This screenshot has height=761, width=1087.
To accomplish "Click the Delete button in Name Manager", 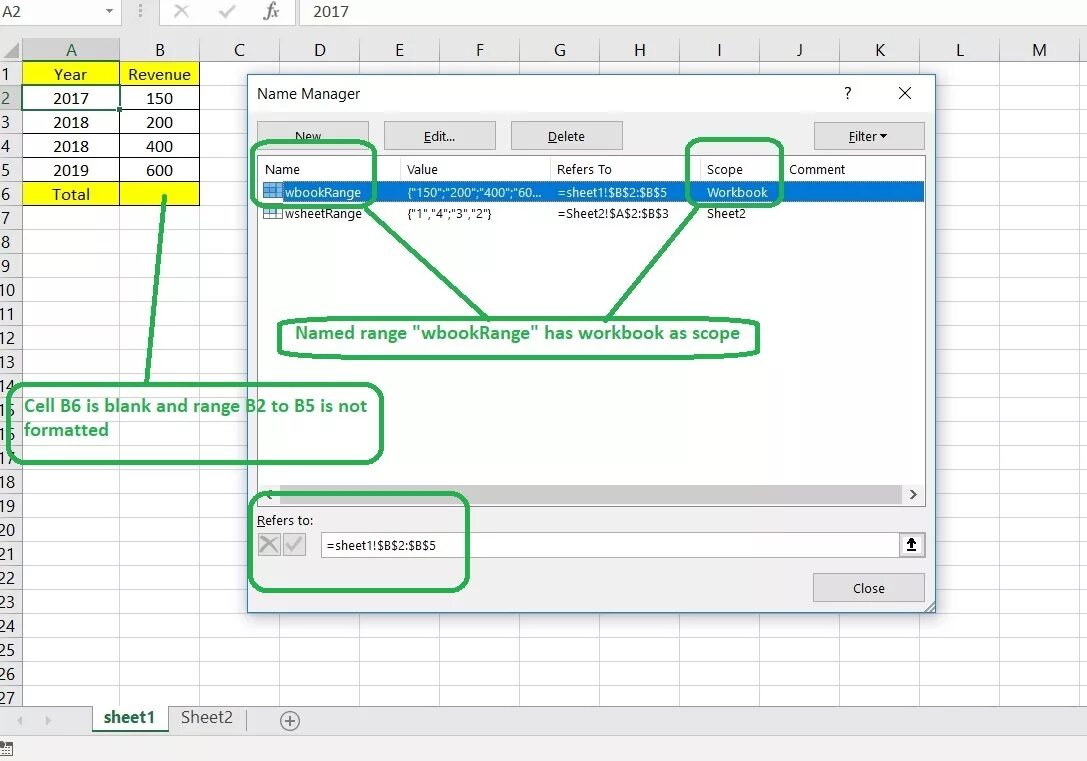I will coord(566,135).
